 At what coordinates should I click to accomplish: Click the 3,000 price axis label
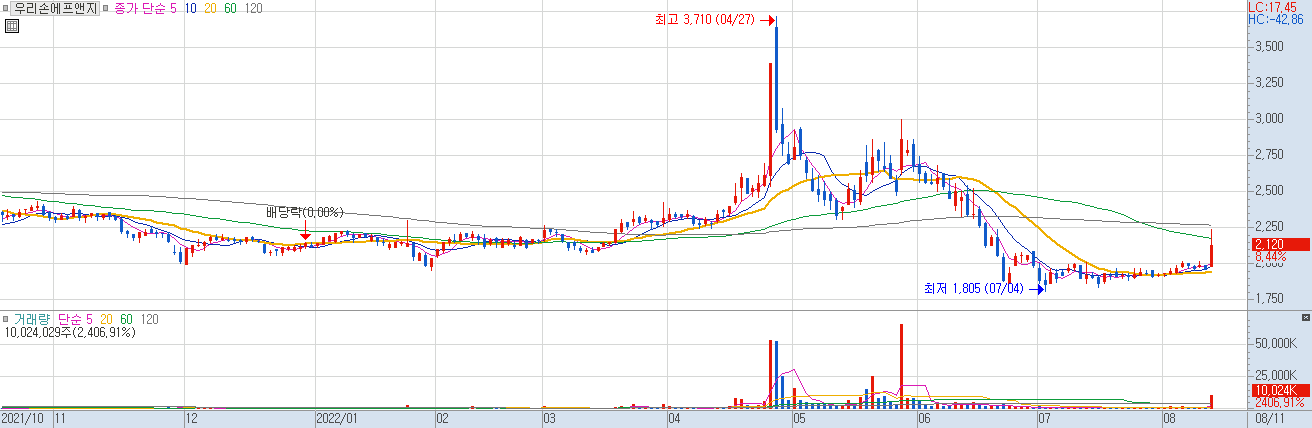point(1270,118)
